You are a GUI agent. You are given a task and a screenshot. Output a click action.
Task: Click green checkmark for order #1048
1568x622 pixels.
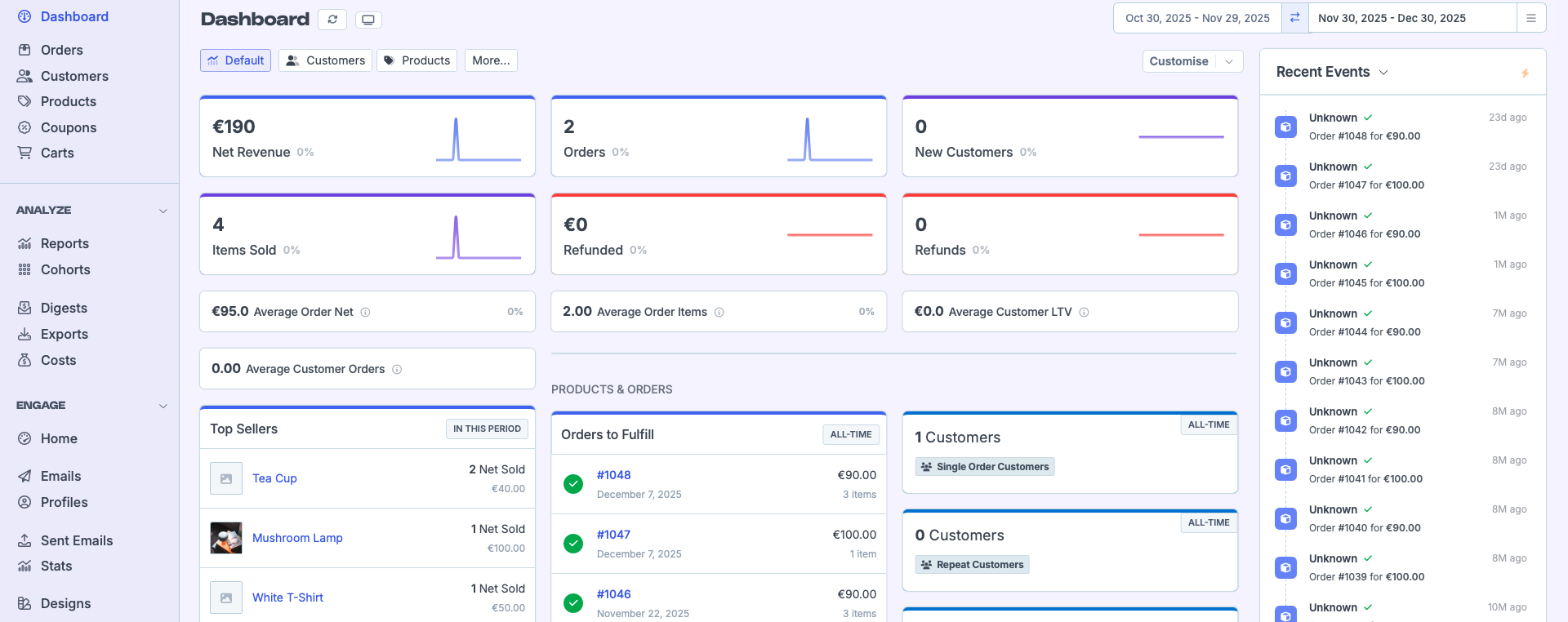tap(573, 484)
